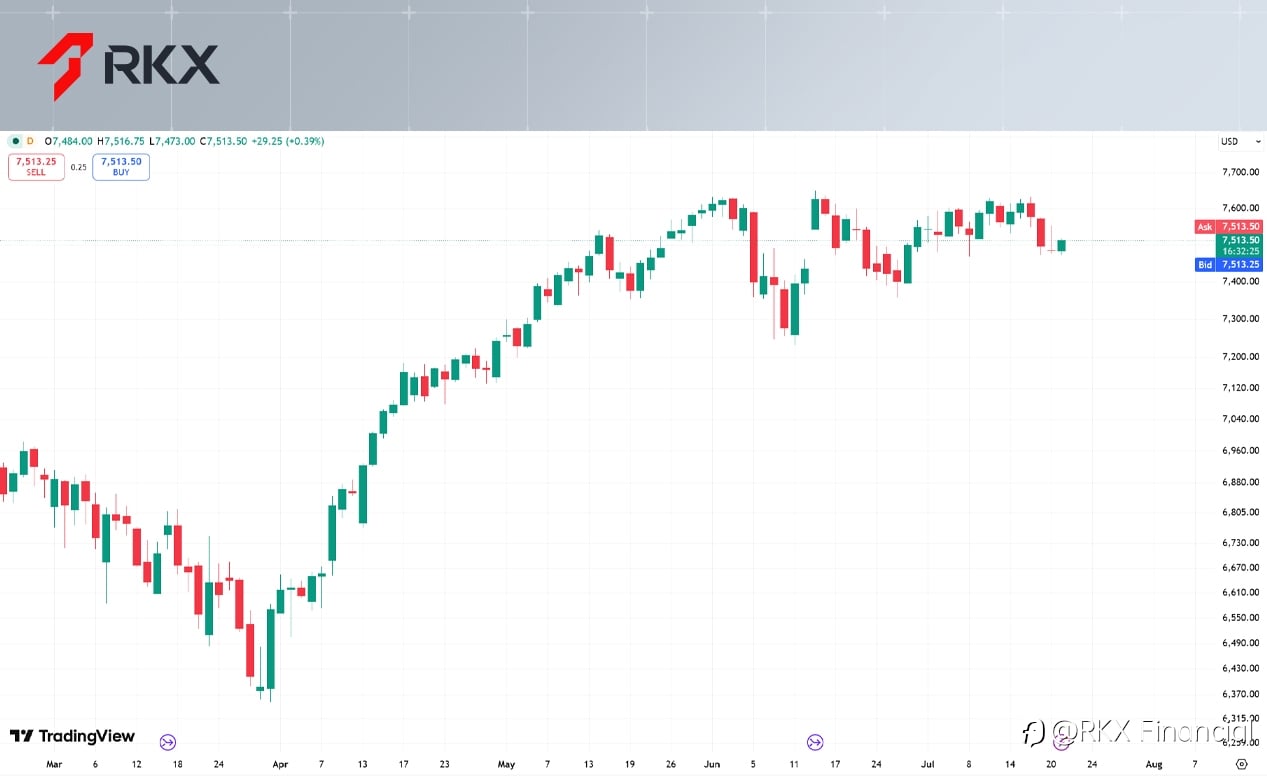Open the chart settings hexagon icon
1267x776 pixels.
1241,763
